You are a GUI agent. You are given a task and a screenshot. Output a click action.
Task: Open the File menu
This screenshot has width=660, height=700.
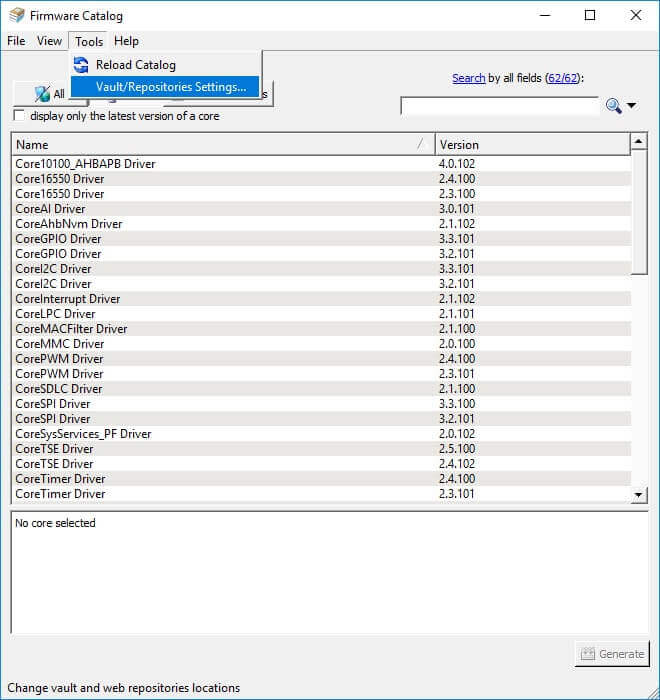16,41
